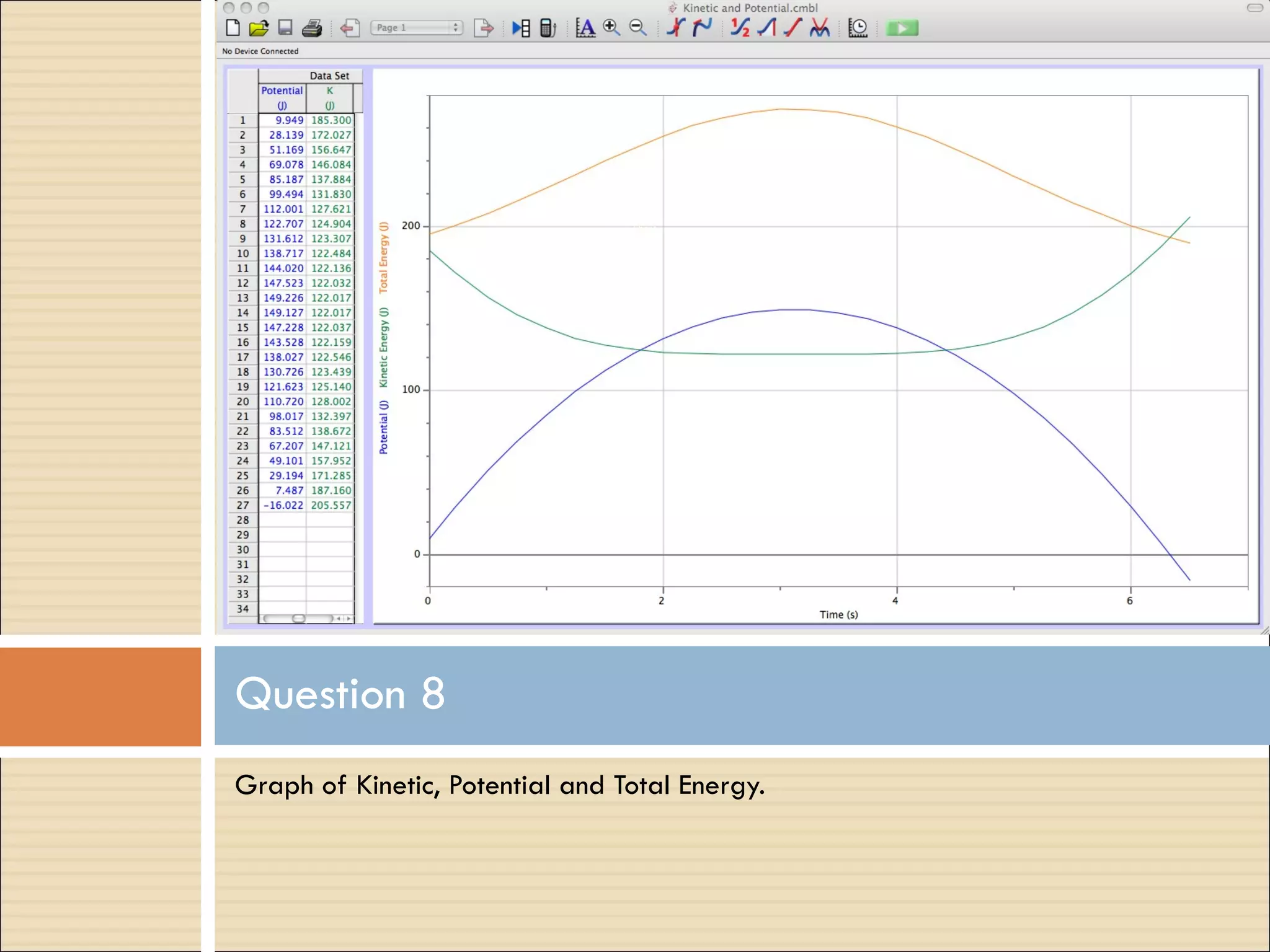Screen dimensions: 1270x952
Task: Click the calculator/LabQuest import icon
Action: (548, 28)
